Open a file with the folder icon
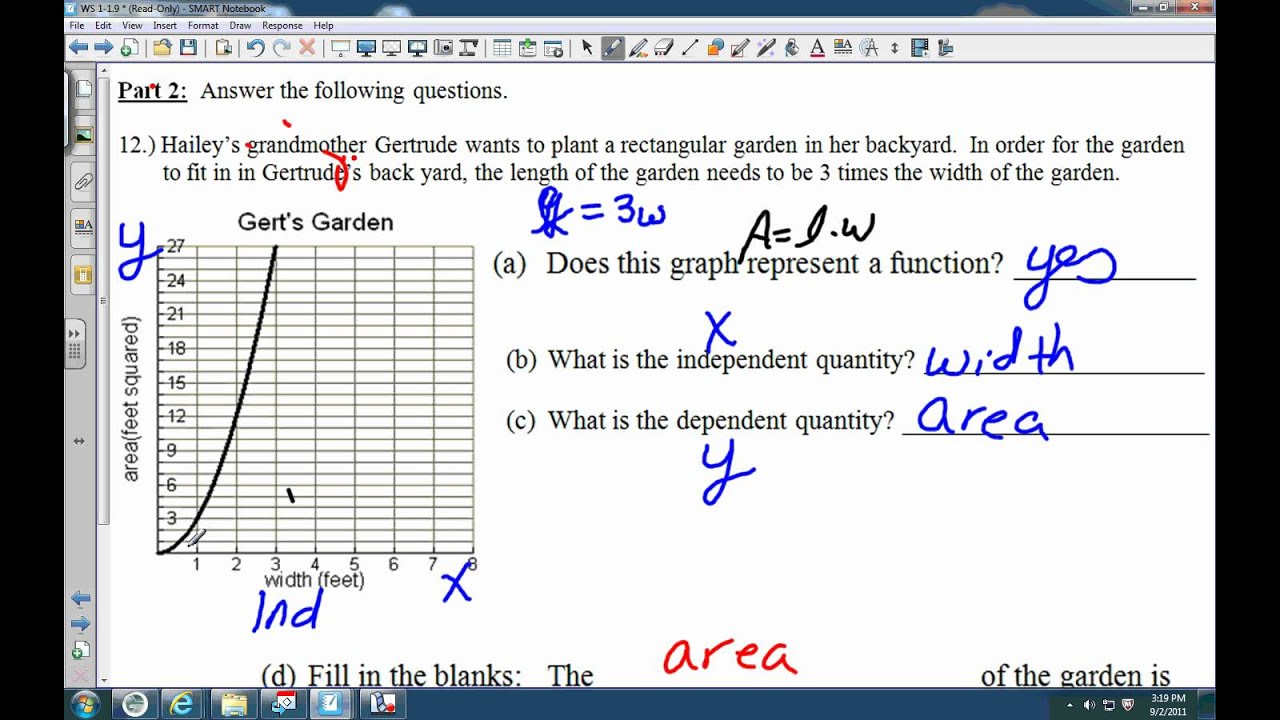The height and width of the screenshot is (720, 1280). coord(162,47)
